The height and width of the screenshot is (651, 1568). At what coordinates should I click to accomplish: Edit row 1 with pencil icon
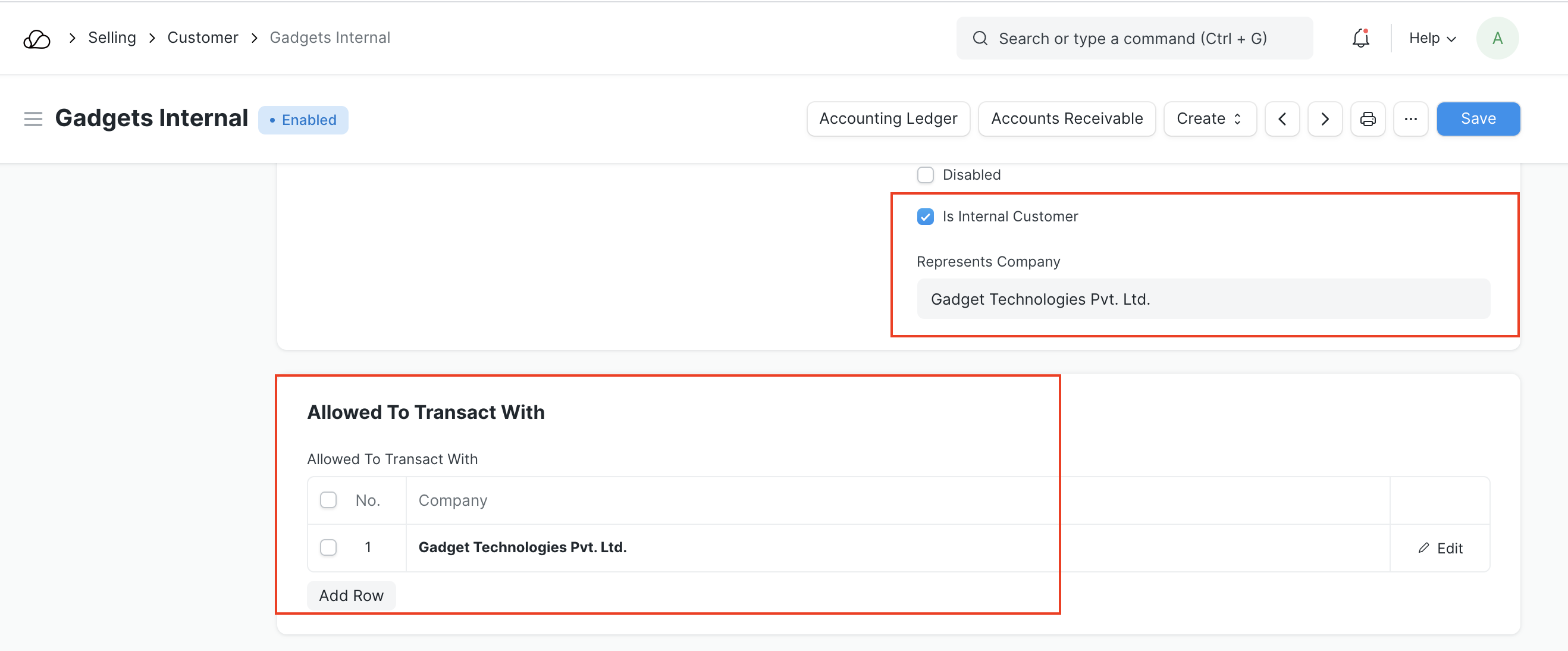point(1440,548)
